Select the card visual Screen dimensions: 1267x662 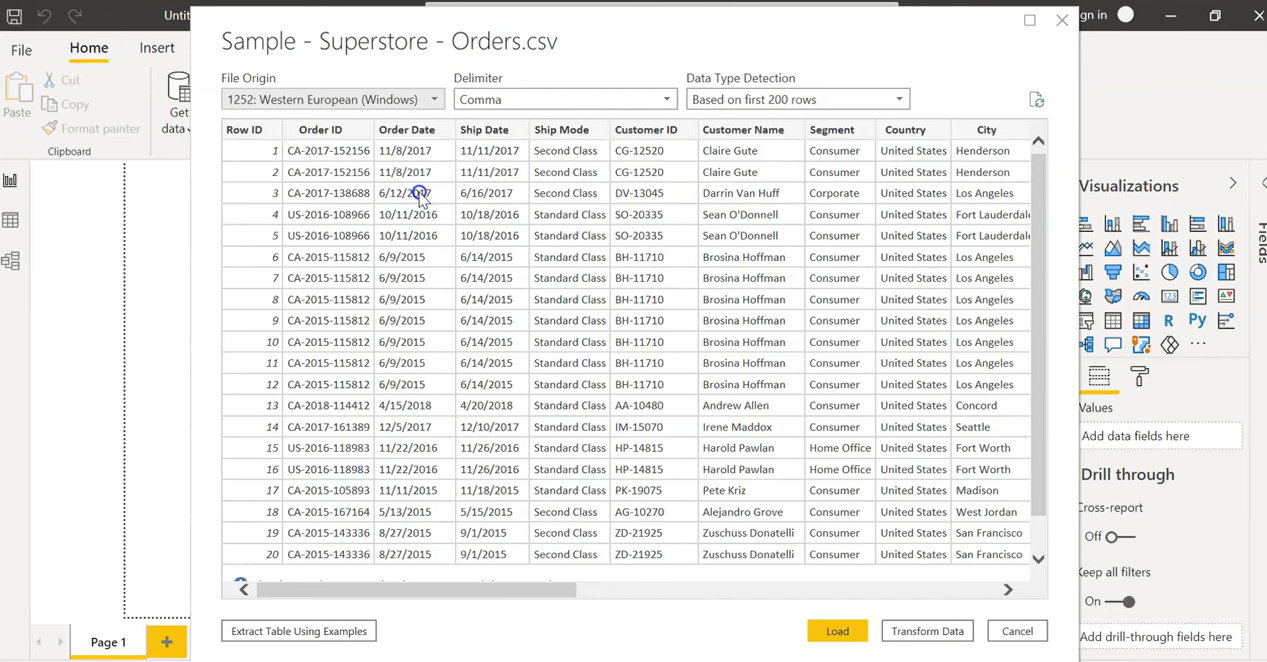coord(1169,296)
